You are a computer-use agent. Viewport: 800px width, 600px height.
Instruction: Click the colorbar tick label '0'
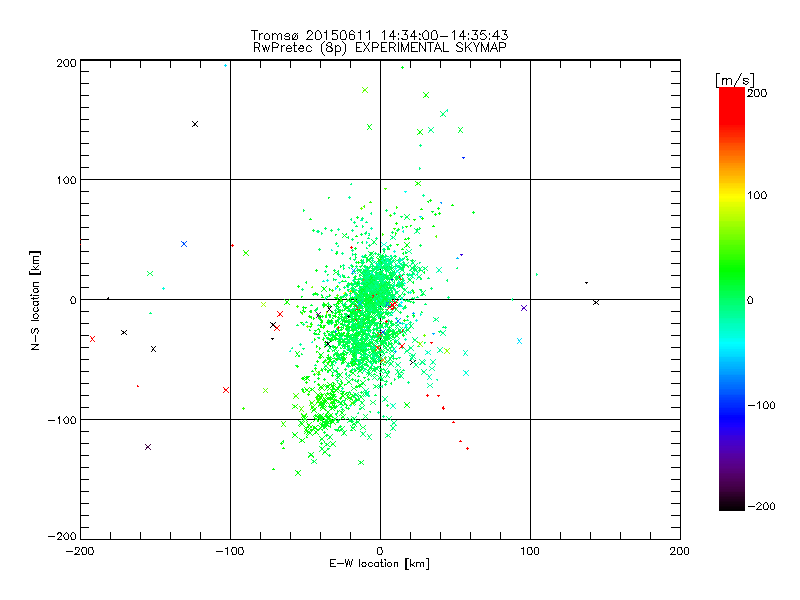(x=750, y=300)
